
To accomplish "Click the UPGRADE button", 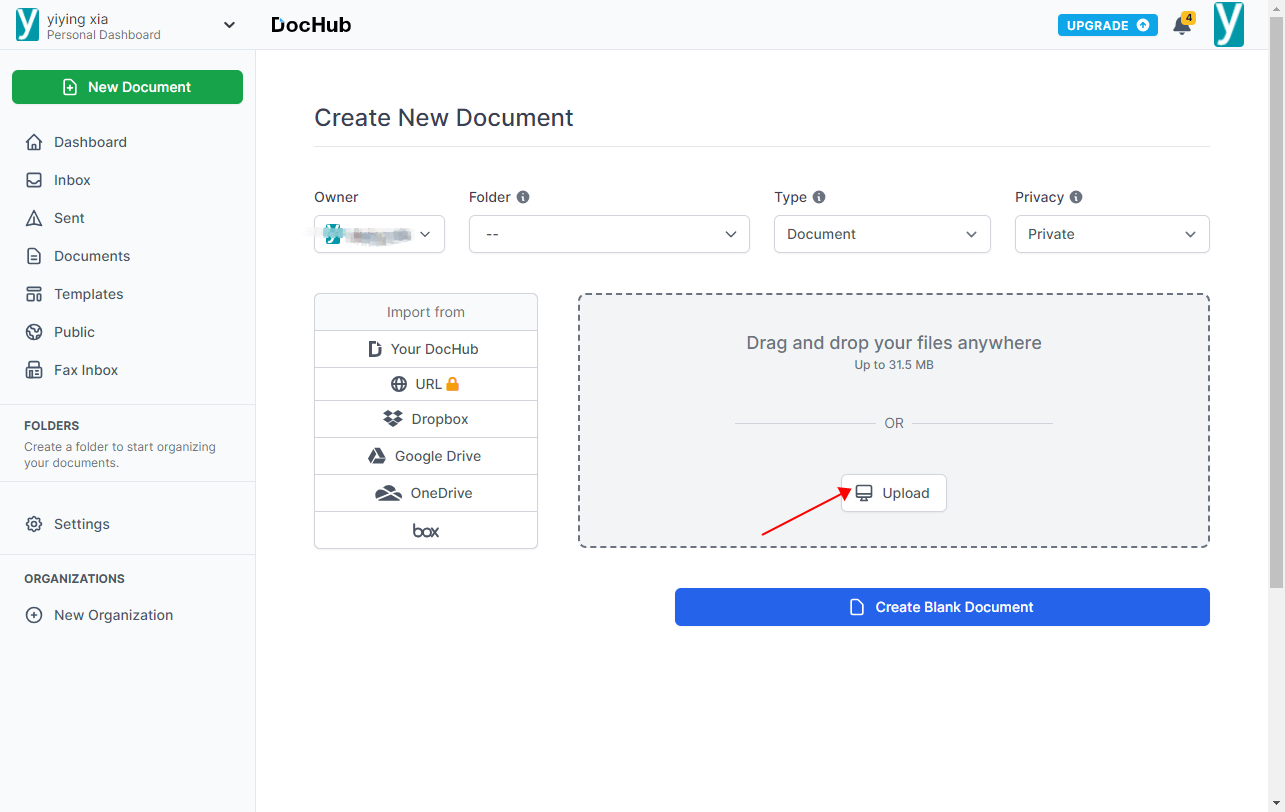I will (x=1107, y=25).
